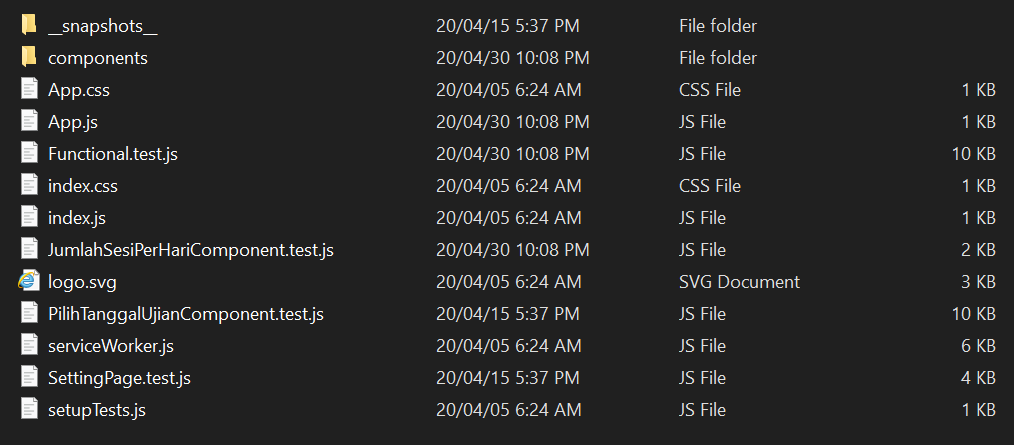Click the Functional.test.js file icon
1014x445 pixels.
29,153
